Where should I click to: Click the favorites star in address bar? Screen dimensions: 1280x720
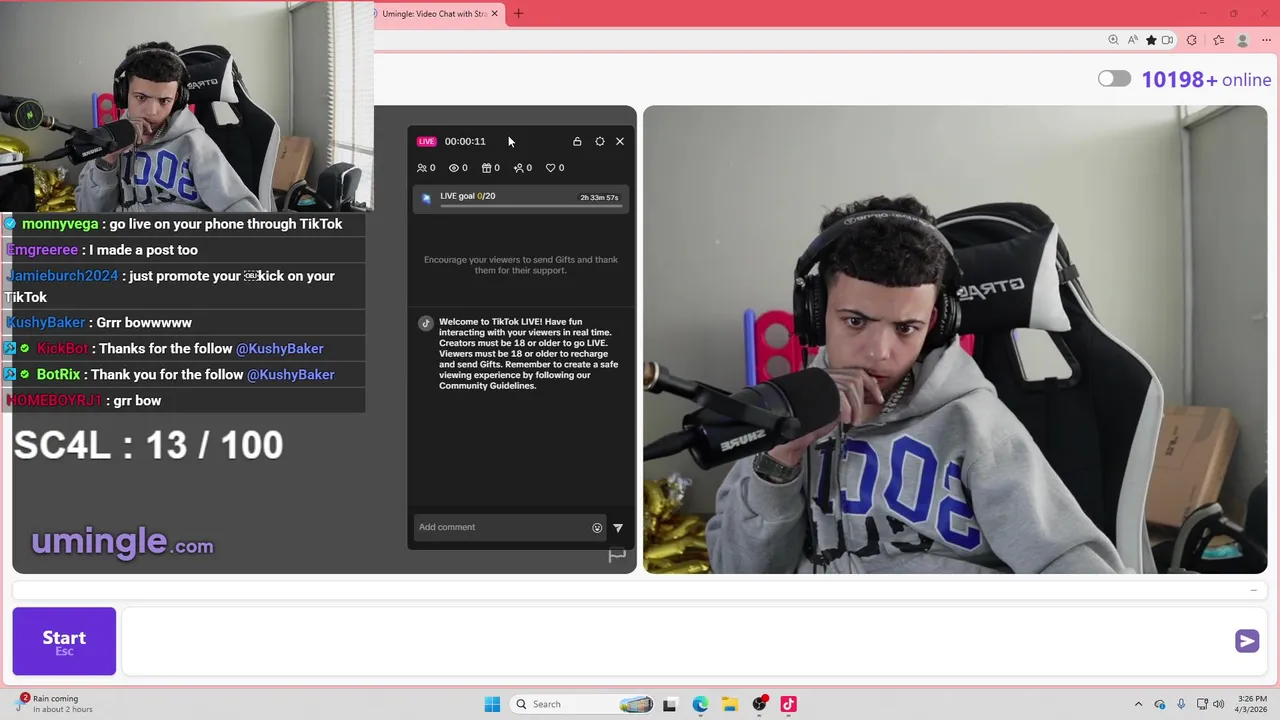[x=1151, y=40]
